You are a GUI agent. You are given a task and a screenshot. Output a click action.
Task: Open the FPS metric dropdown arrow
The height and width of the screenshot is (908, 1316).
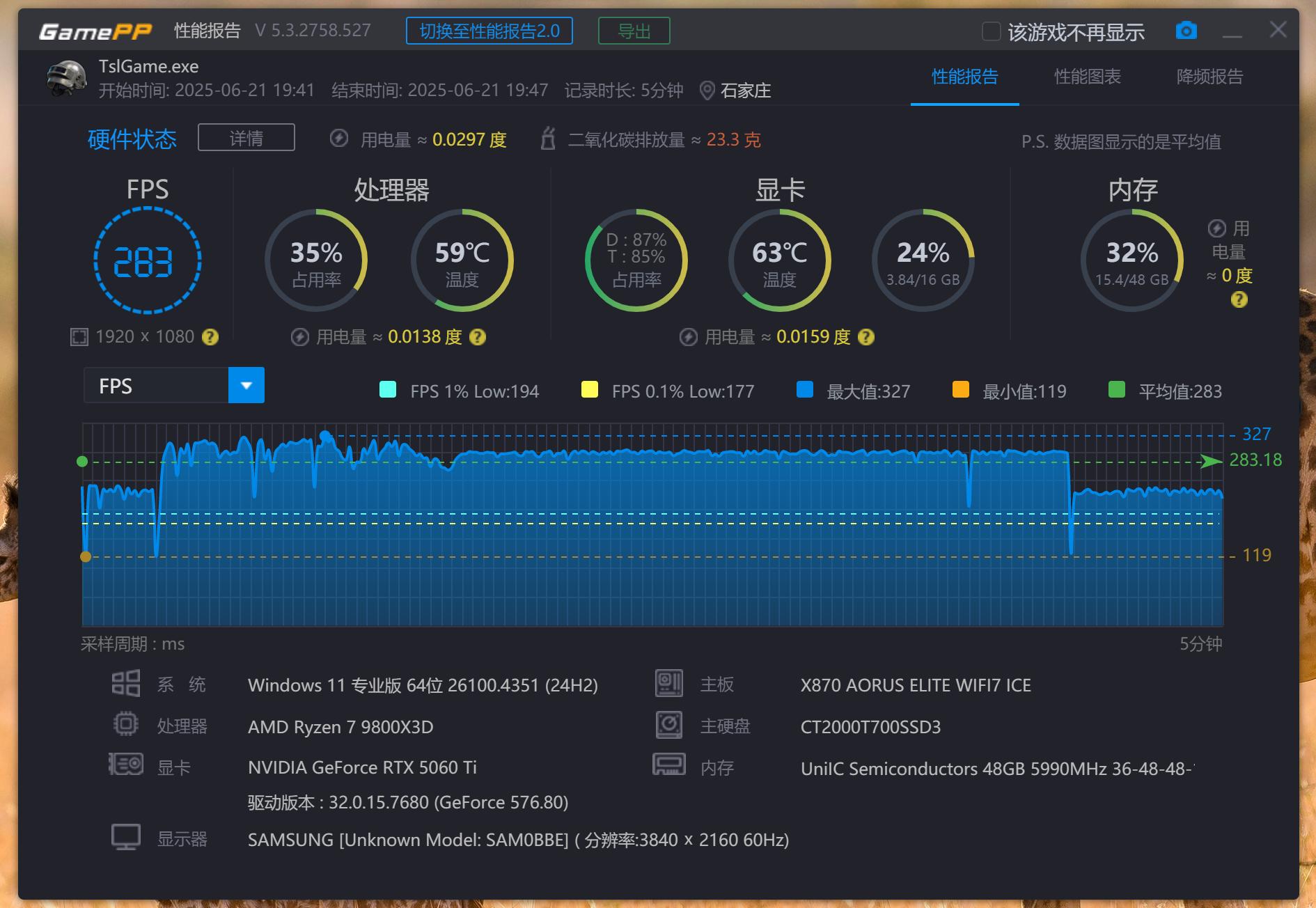click(246, 385)
